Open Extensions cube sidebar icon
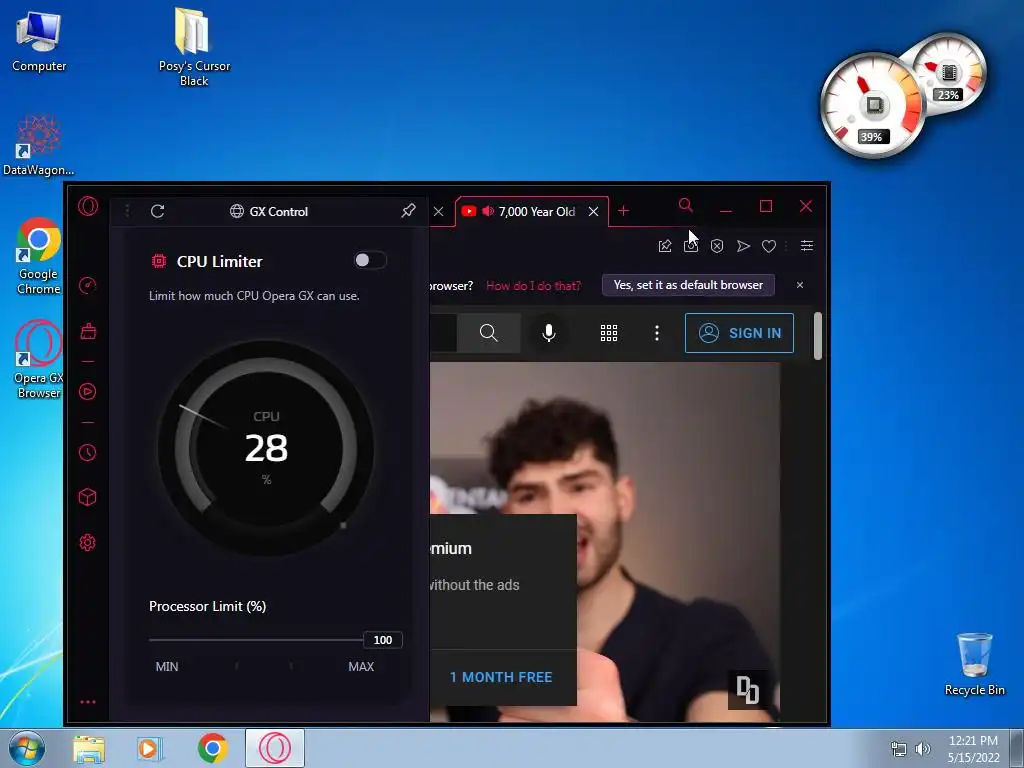 tap(88, 498)
